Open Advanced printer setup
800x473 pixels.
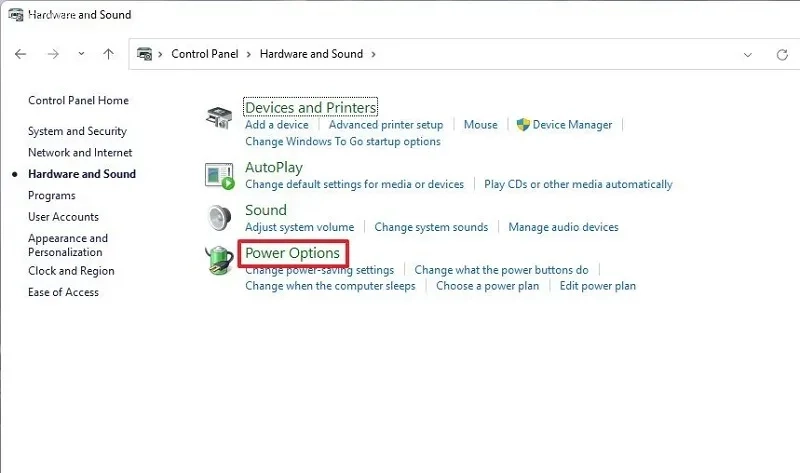pyautogui.click(x=386, y=125)
